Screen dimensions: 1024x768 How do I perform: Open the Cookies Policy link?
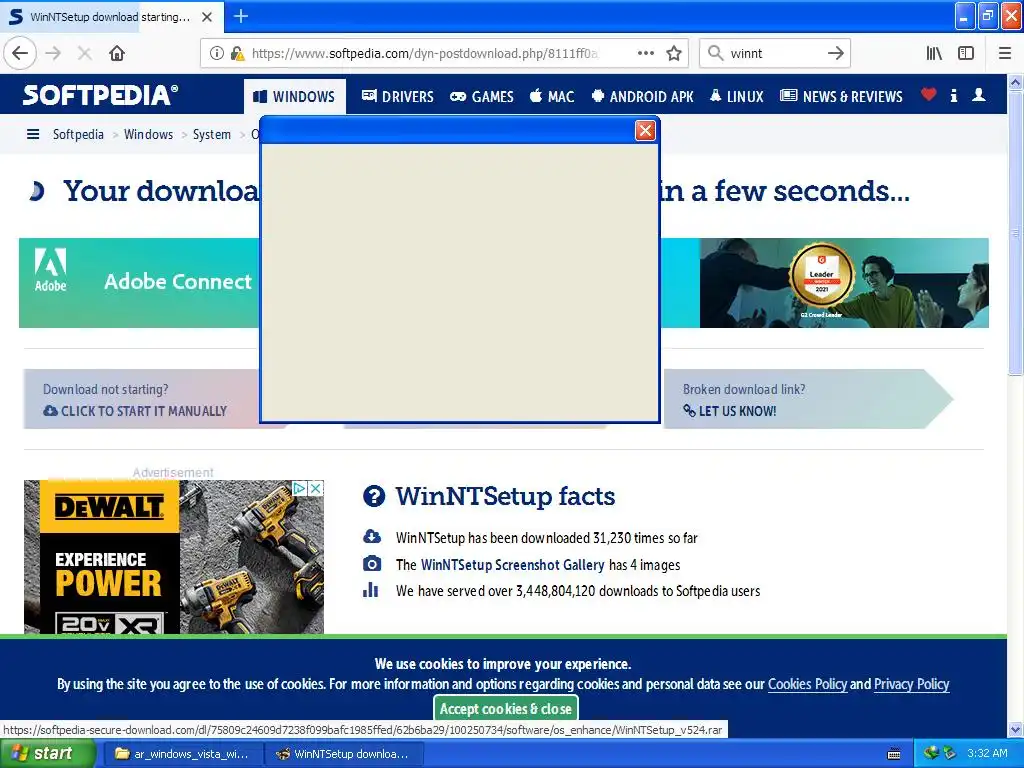tap(807, 684)
